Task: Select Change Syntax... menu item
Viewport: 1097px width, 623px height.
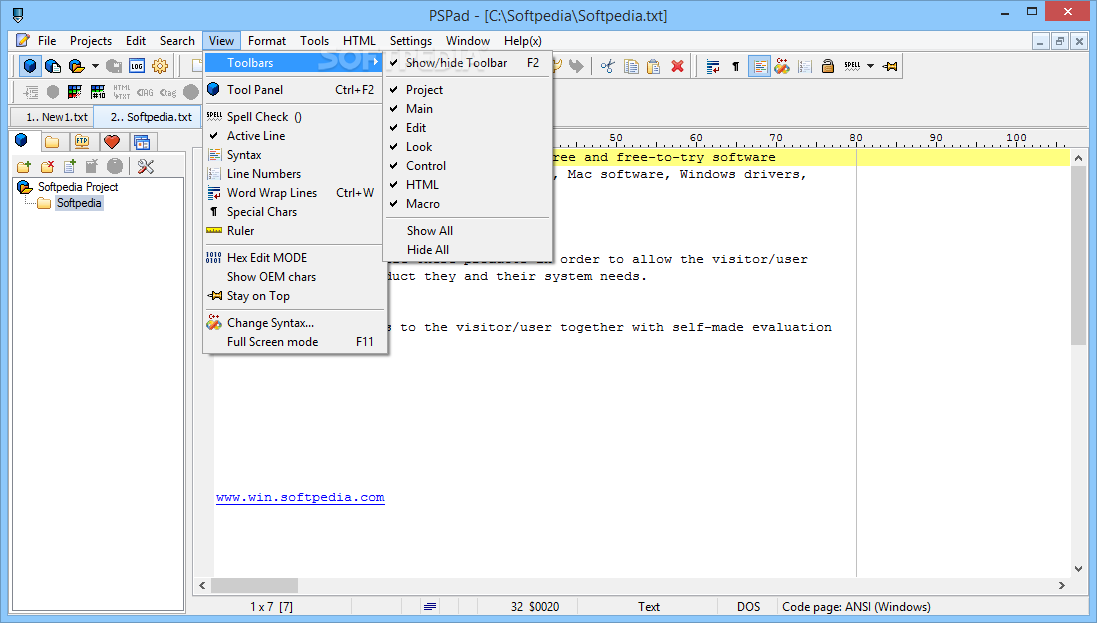Action: click(295, 323)
